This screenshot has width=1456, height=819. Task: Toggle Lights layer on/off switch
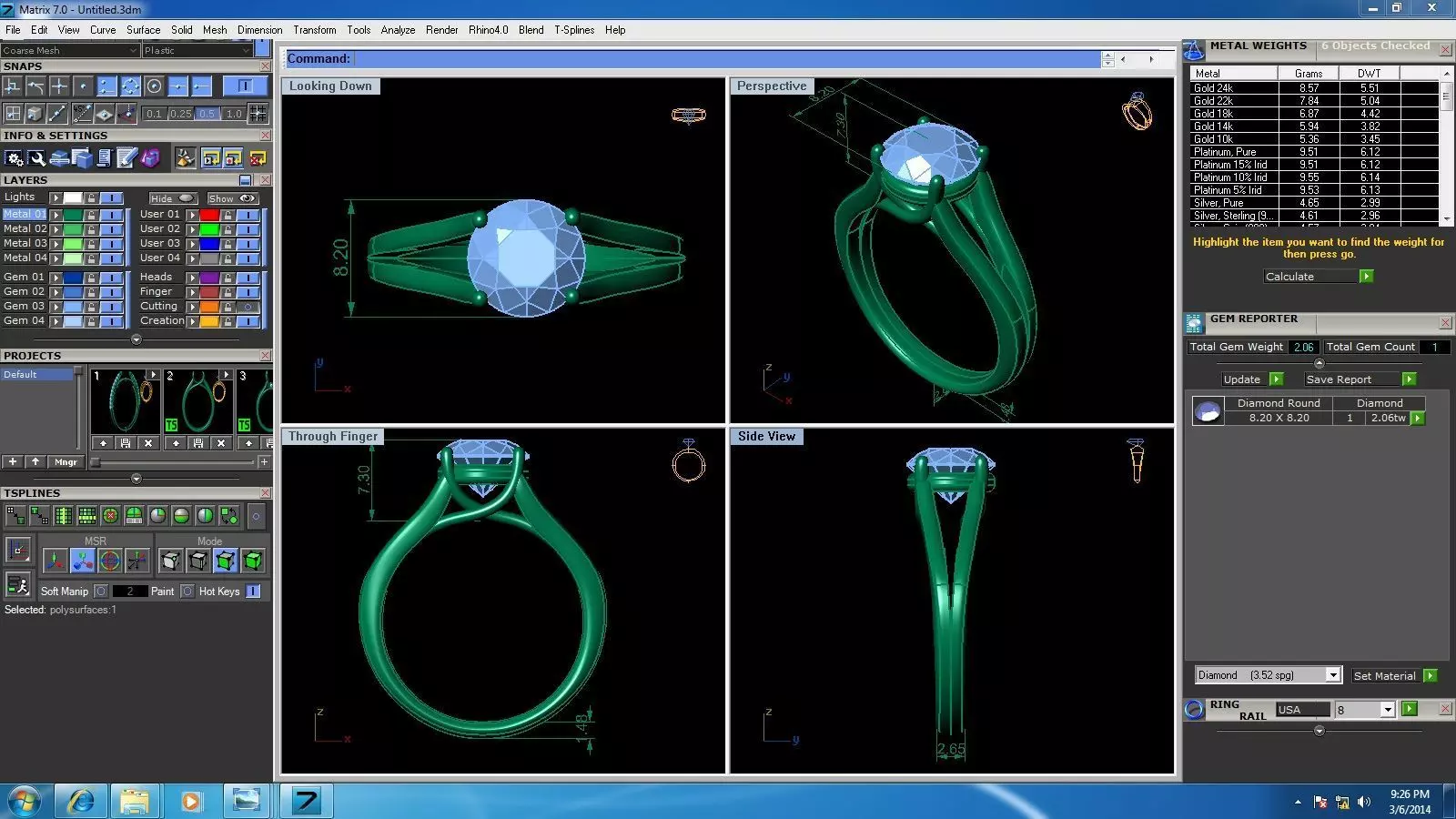point(112,197)
